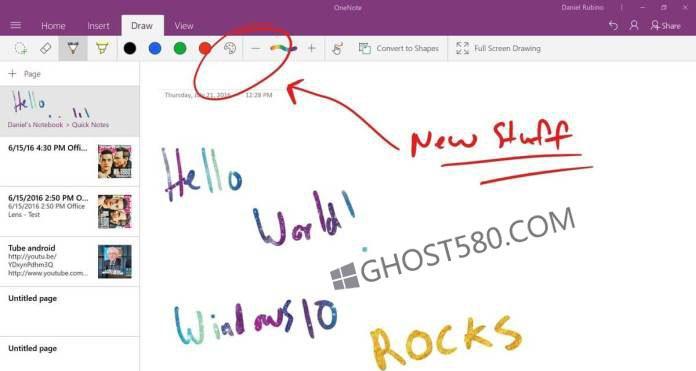
Task: Click Convert to Shapes
Action: coord(398,48)
